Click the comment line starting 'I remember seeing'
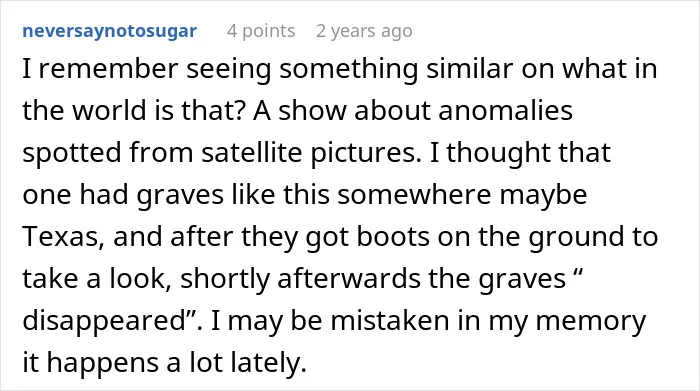Screen dimensions: 700x391 pos(340,70)
